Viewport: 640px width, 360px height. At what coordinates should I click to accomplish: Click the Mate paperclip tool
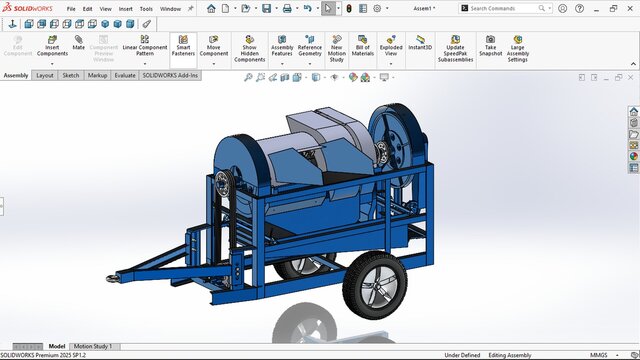[x=78, y=42]
